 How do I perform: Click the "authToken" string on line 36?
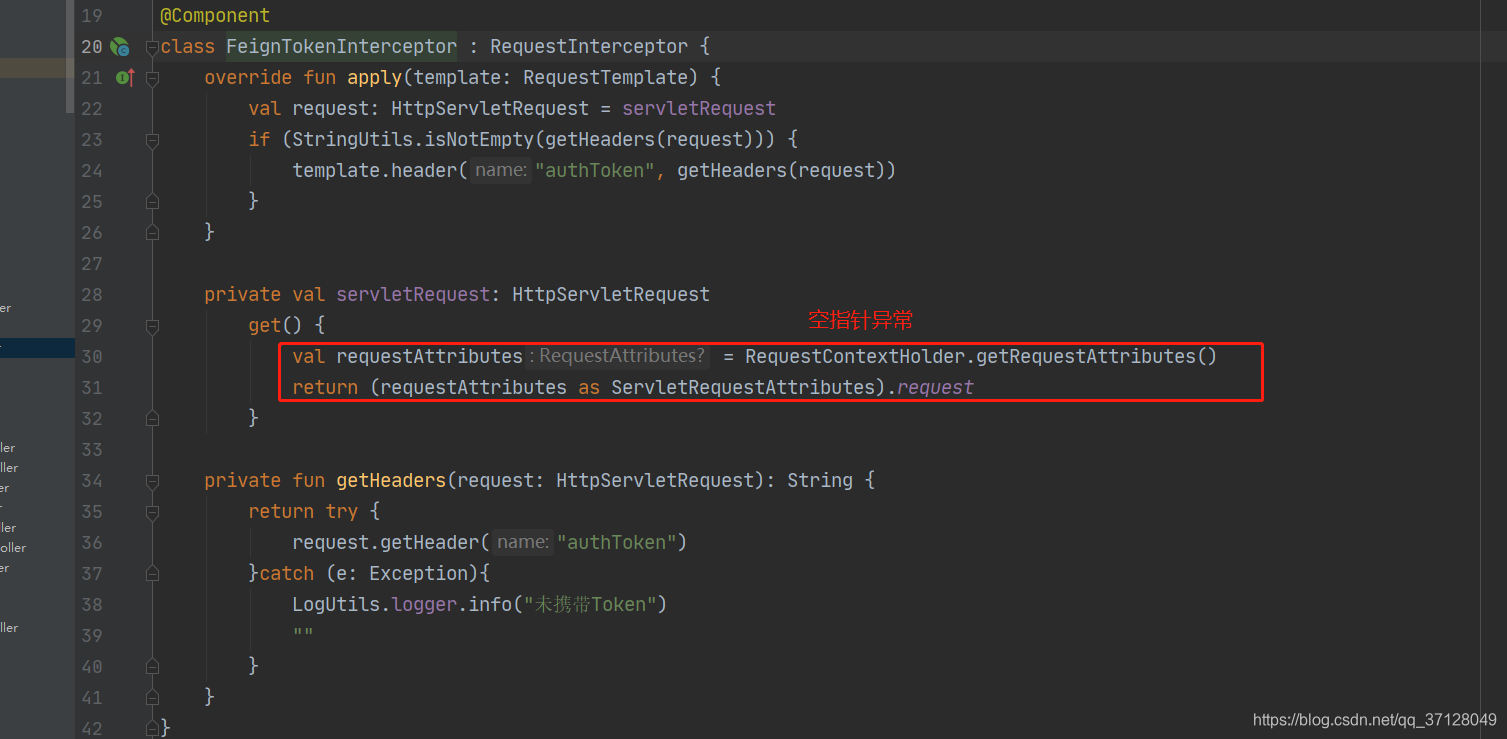[x=617, y=542]
